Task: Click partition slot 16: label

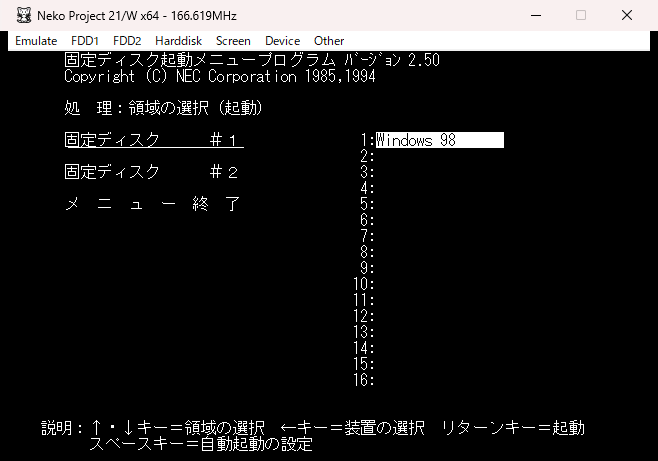Action: coord(363,380)
